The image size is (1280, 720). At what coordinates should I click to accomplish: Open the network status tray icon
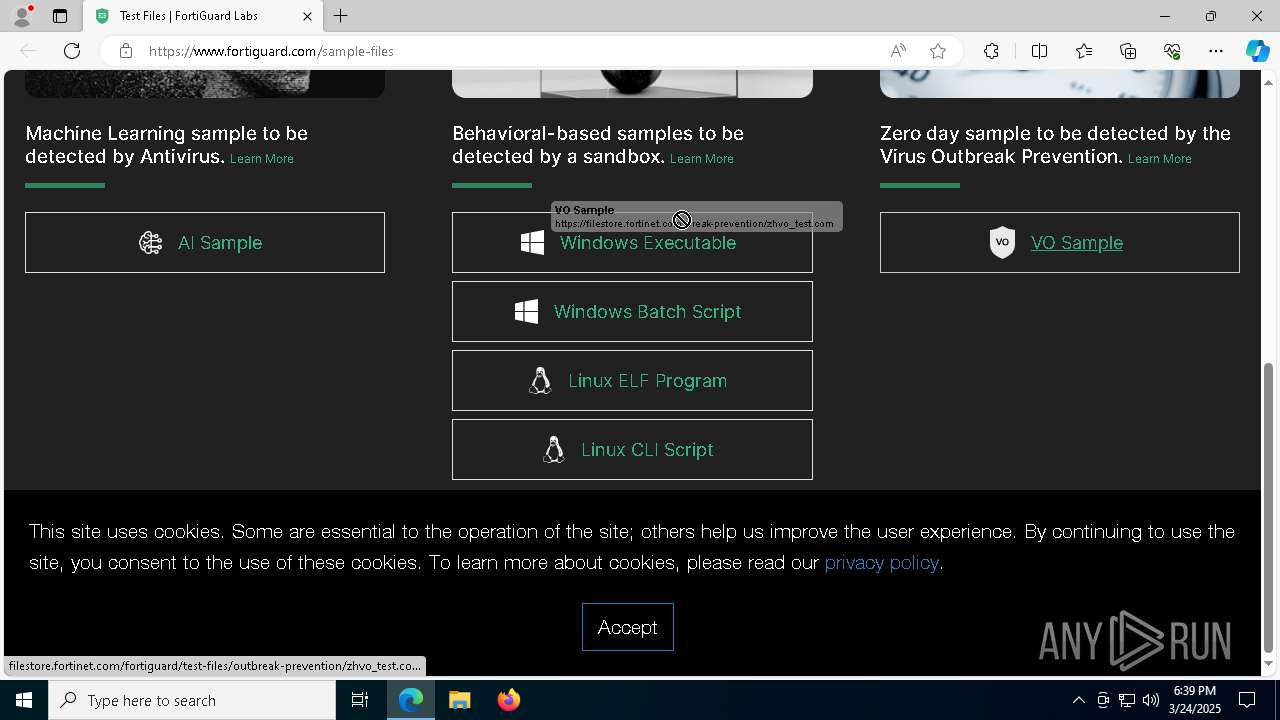[1127, 700]
